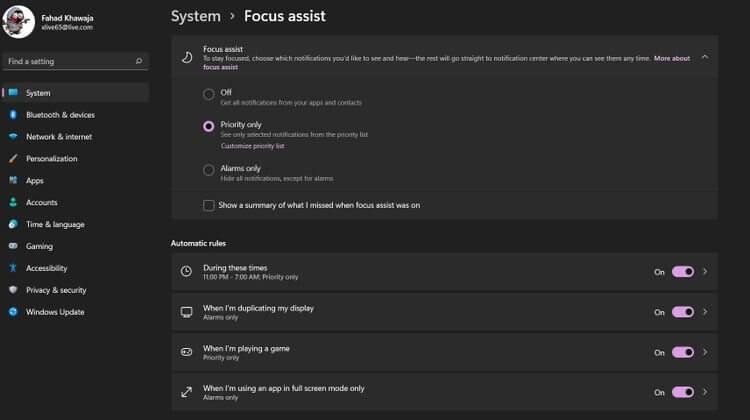Click the Gaming controller icon in sidebar
Screen dimensions: 750x420
pos(13,246)
